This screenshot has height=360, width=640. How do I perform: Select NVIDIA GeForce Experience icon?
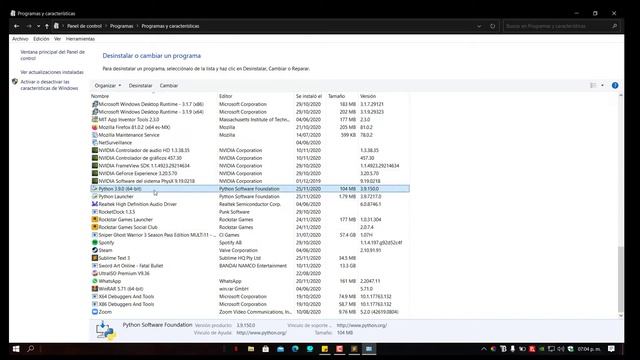coord(95,173)
